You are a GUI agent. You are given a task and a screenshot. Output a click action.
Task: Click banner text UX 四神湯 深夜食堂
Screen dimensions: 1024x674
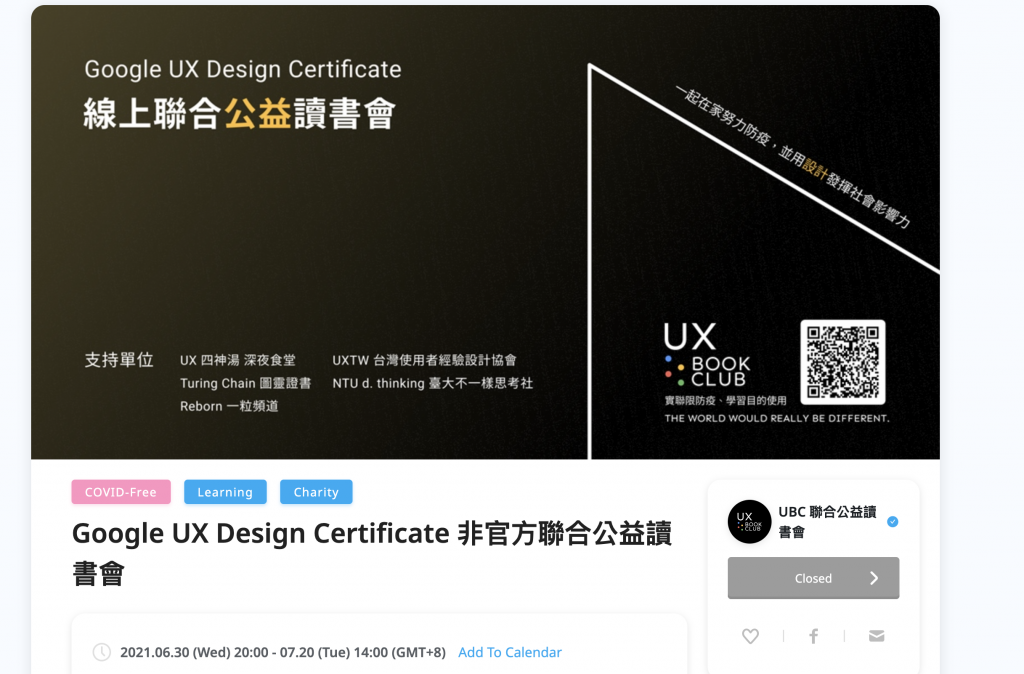click(x=238, y=360)
